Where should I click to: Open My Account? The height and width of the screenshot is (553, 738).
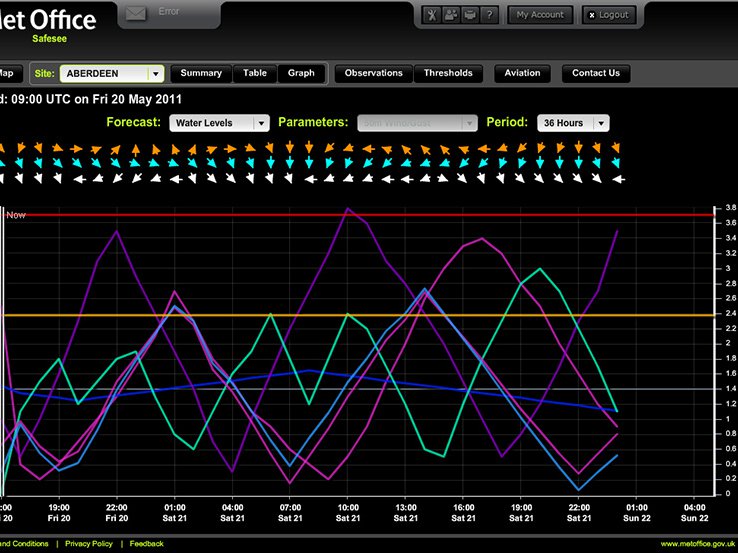[x=540, y=15]
